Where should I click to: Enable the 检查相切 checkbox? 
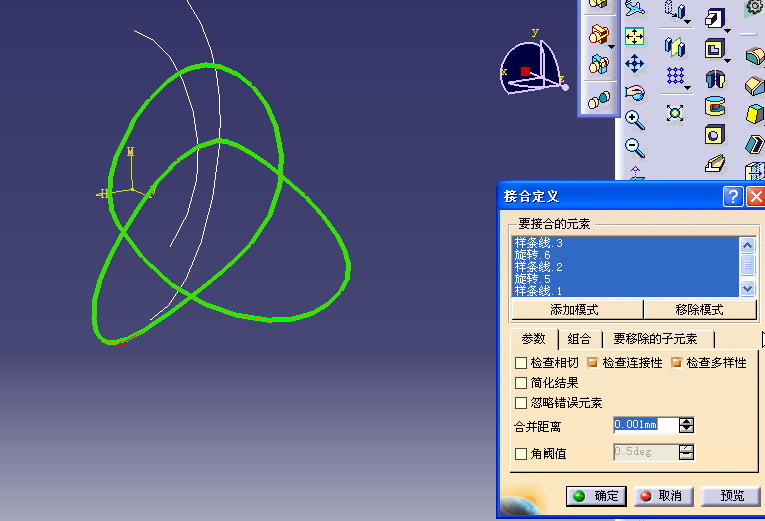(x=521, y=363)
